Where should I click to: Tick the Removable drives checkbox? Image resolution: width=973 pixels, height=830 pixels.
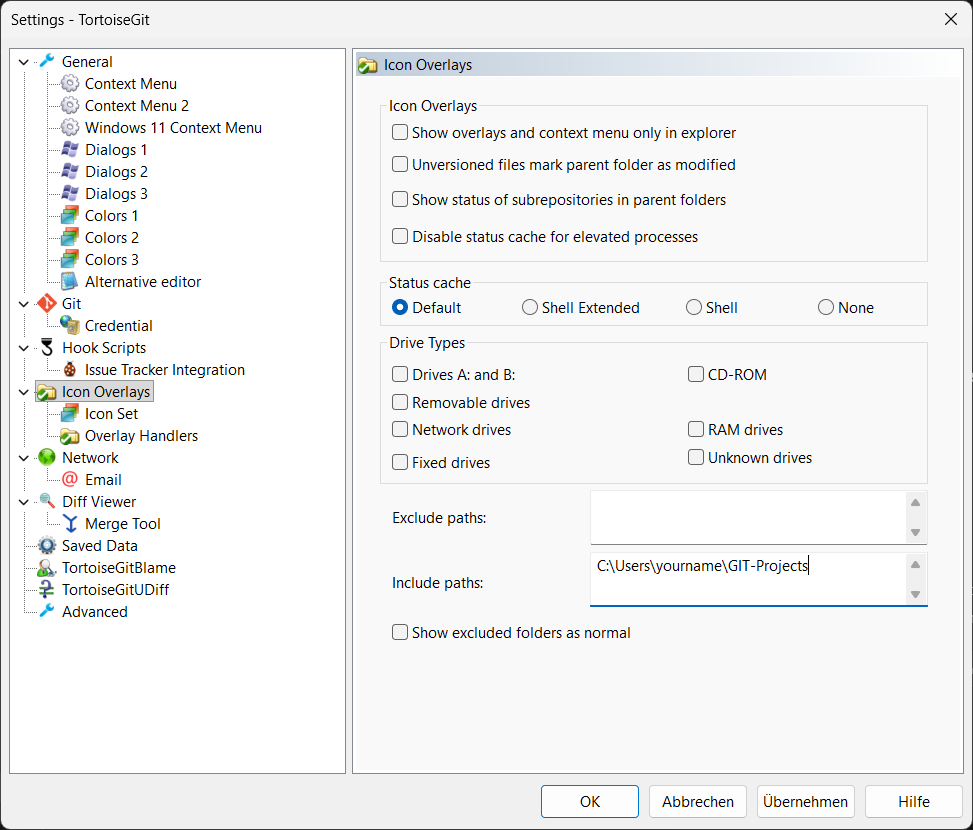tap(400, 403)
